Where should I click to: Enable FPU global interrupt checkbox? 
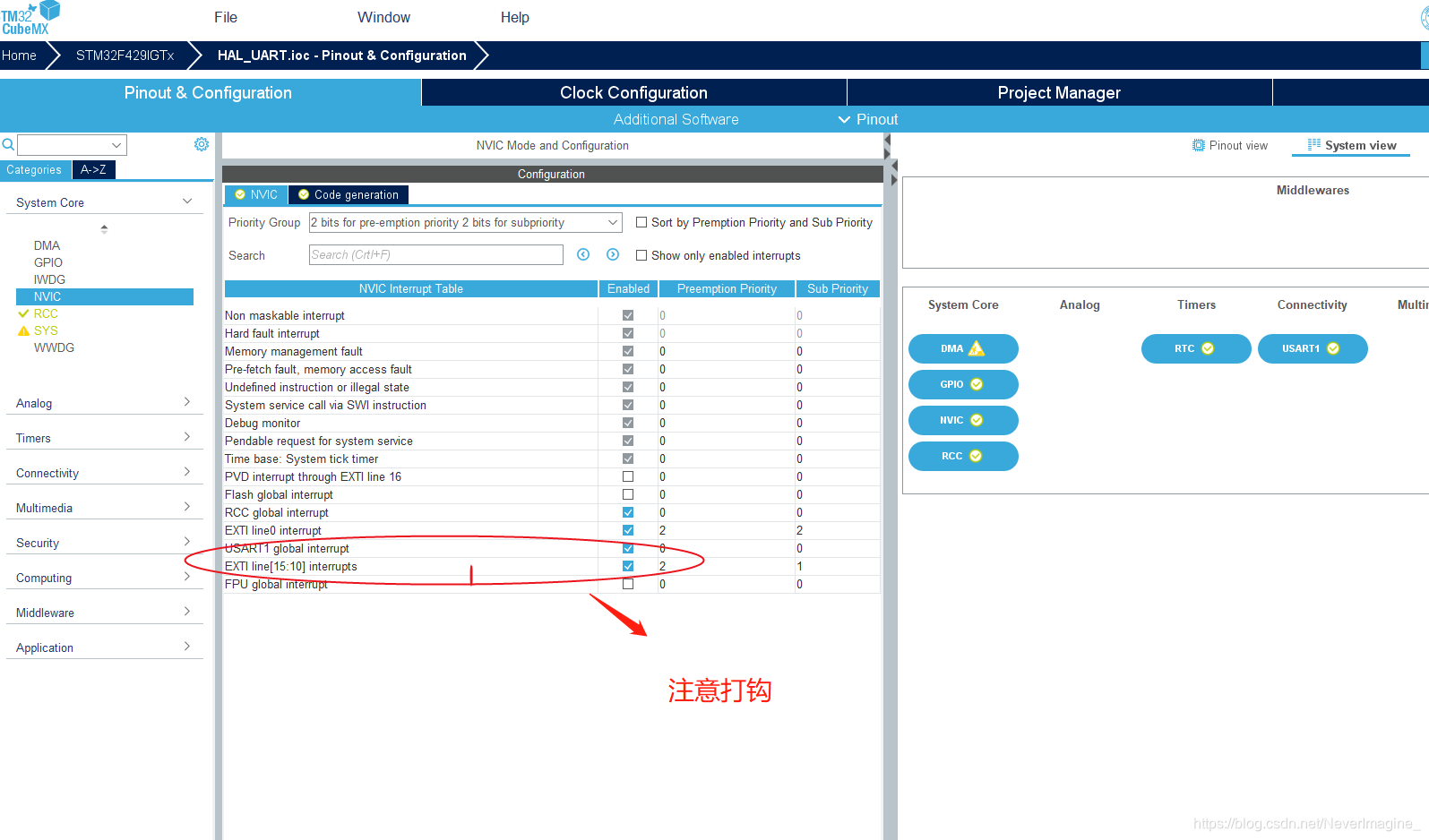tap(628, 584)
